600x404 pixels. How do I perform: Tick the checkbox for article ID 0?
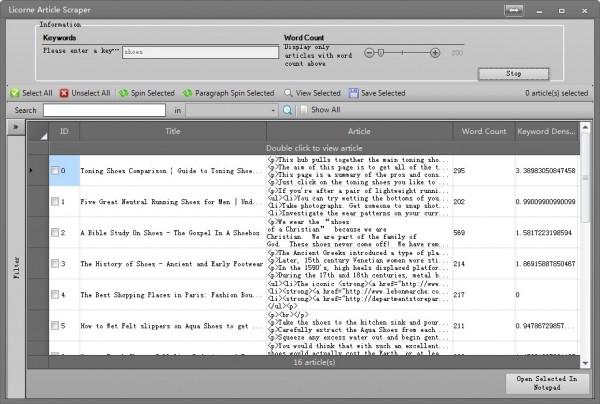[x=55, y=171]
